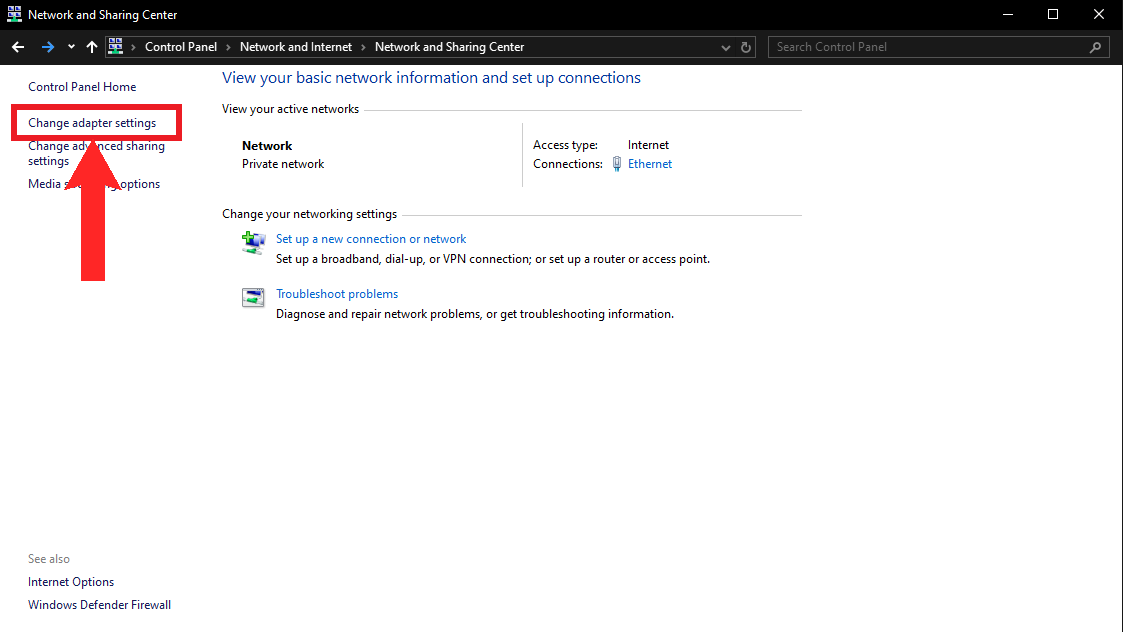Click the magnifier icon in search box
This screenshot has height=632, width=1123.
point(1096,47)
